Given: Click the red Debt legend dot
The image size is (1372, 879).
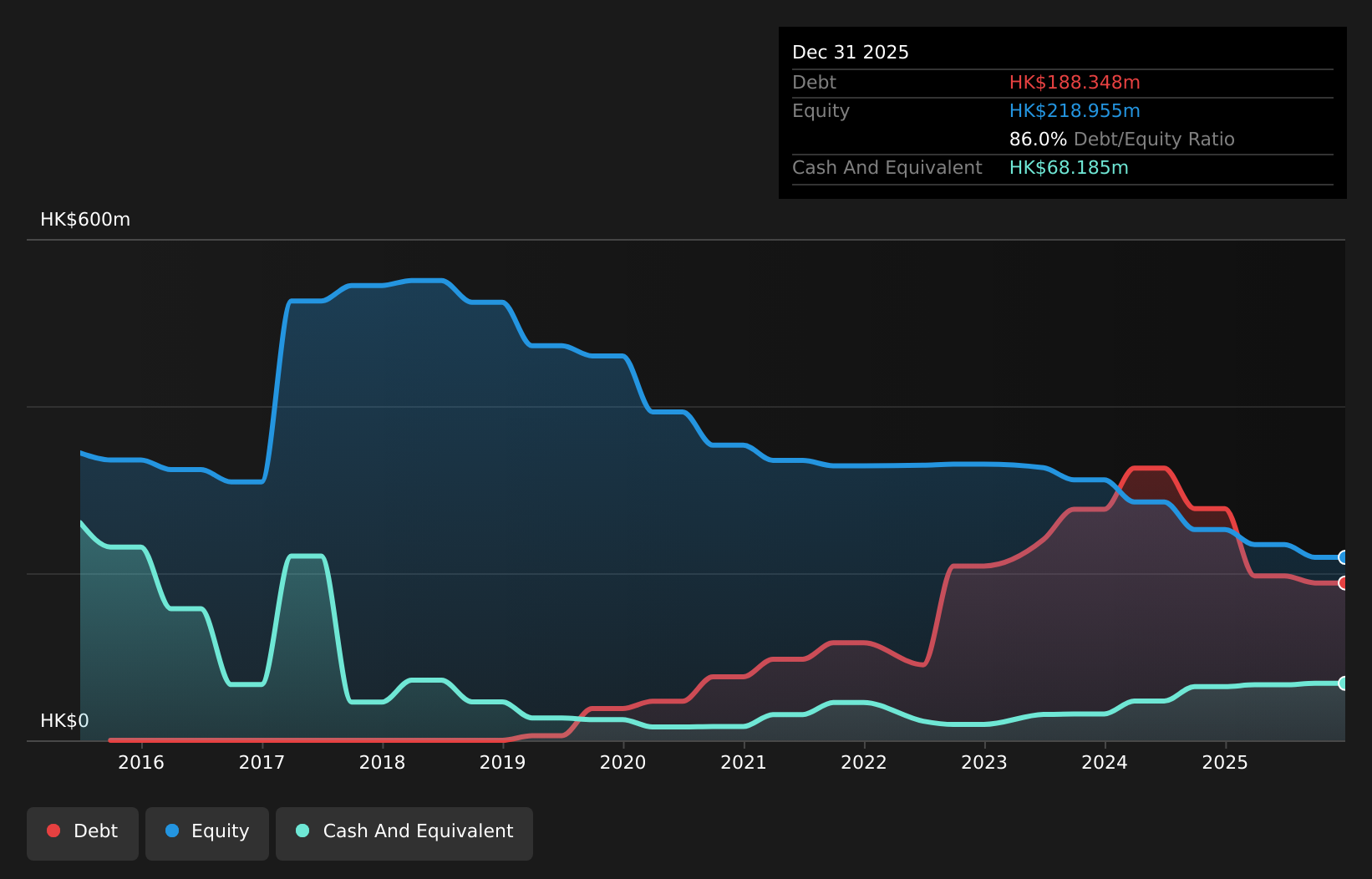Looking at the screenshot, I should click(x=53, y=831).
